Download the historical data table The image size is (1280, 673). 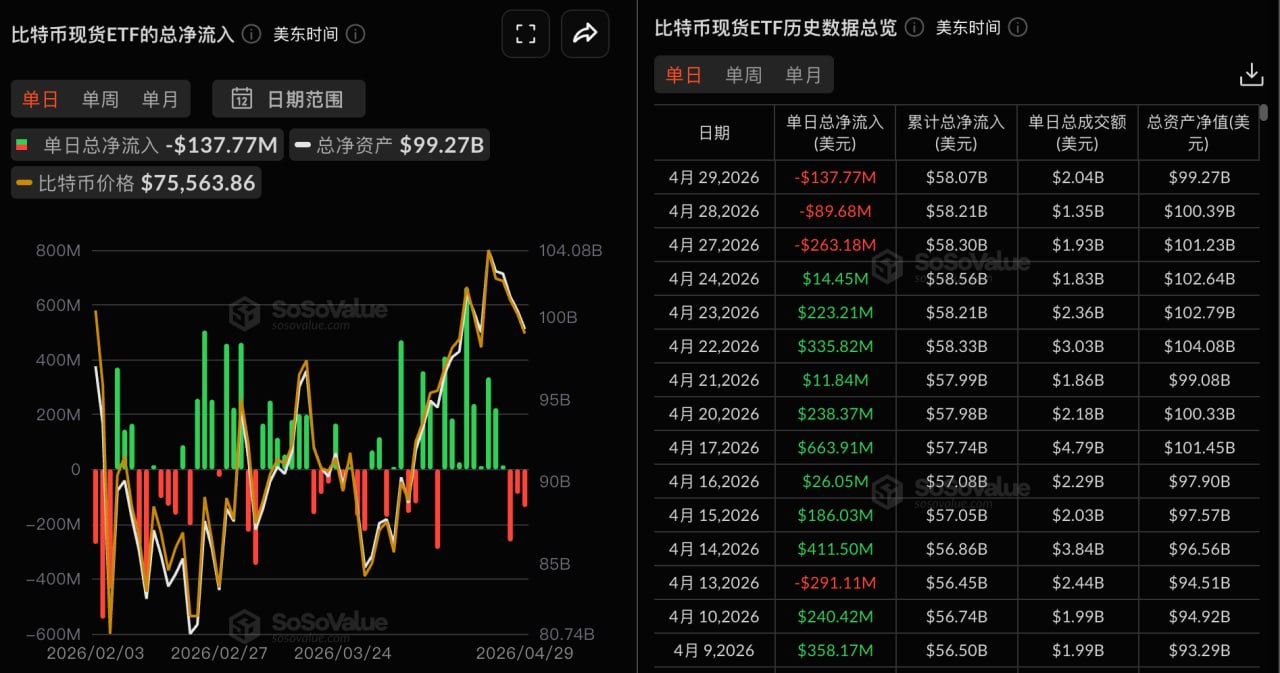[x=1251, y=75]
